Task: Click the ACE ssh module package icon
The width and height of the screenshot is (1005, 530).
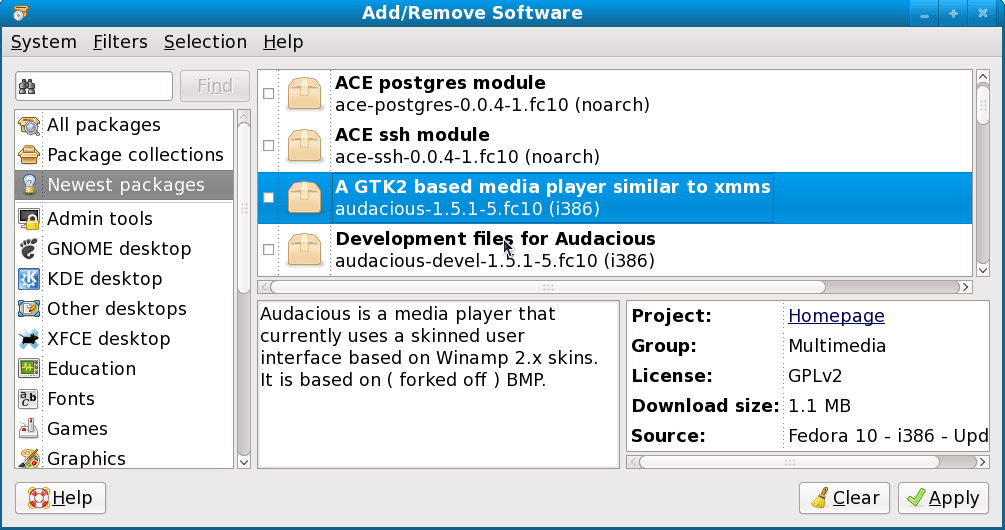Action: (304, 145)
